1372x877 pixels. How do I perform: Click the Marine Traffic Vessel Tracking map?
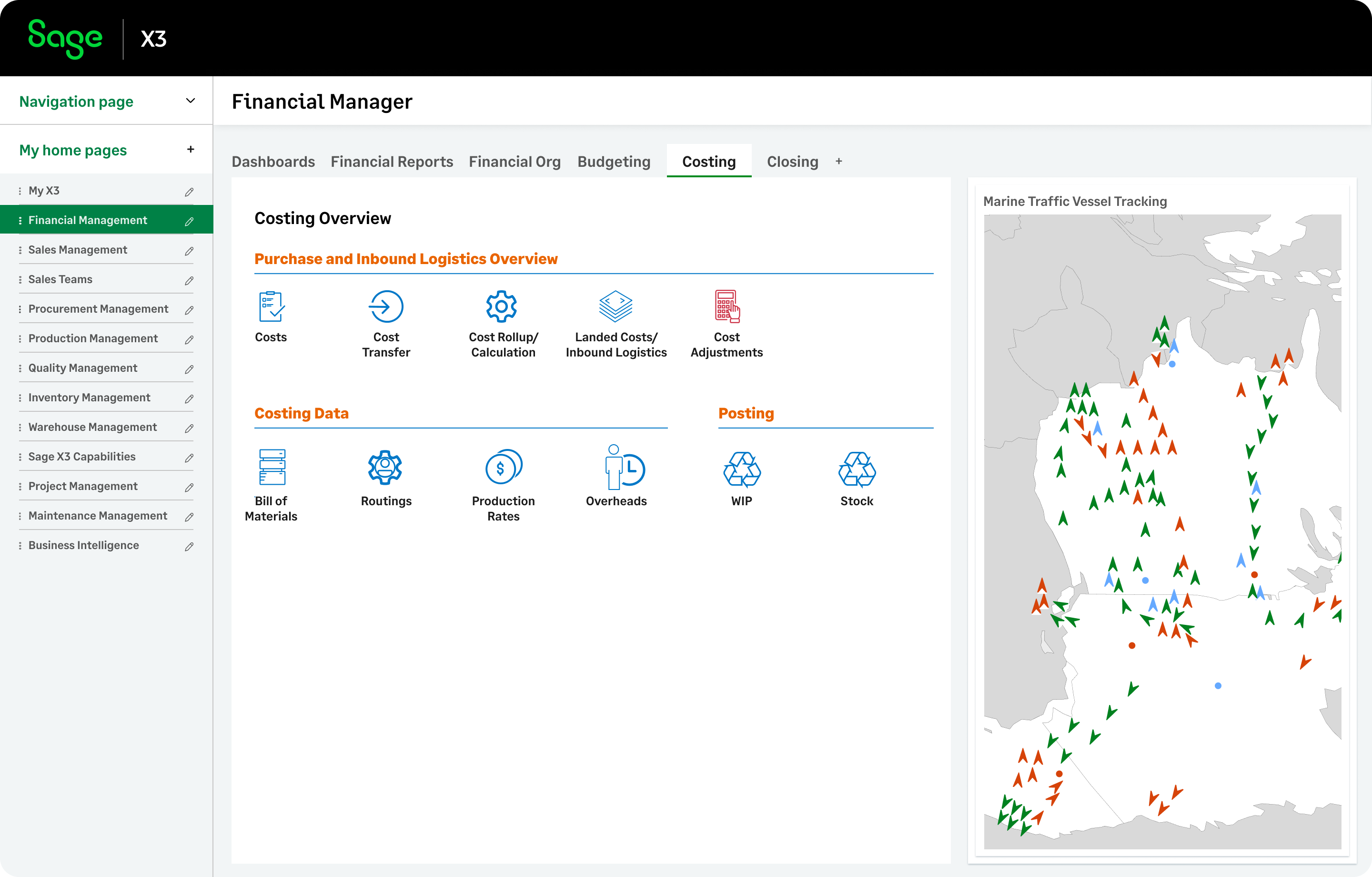[x=1162, y=531]
